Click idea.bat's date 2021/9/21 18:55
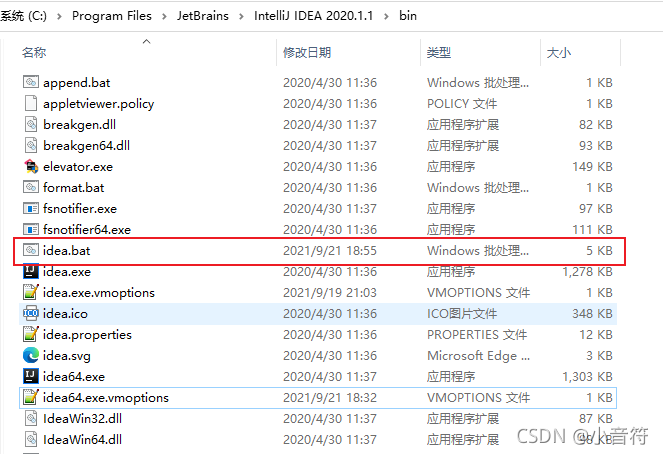Screen dimensions: 663x454 [x=330, y=250]
